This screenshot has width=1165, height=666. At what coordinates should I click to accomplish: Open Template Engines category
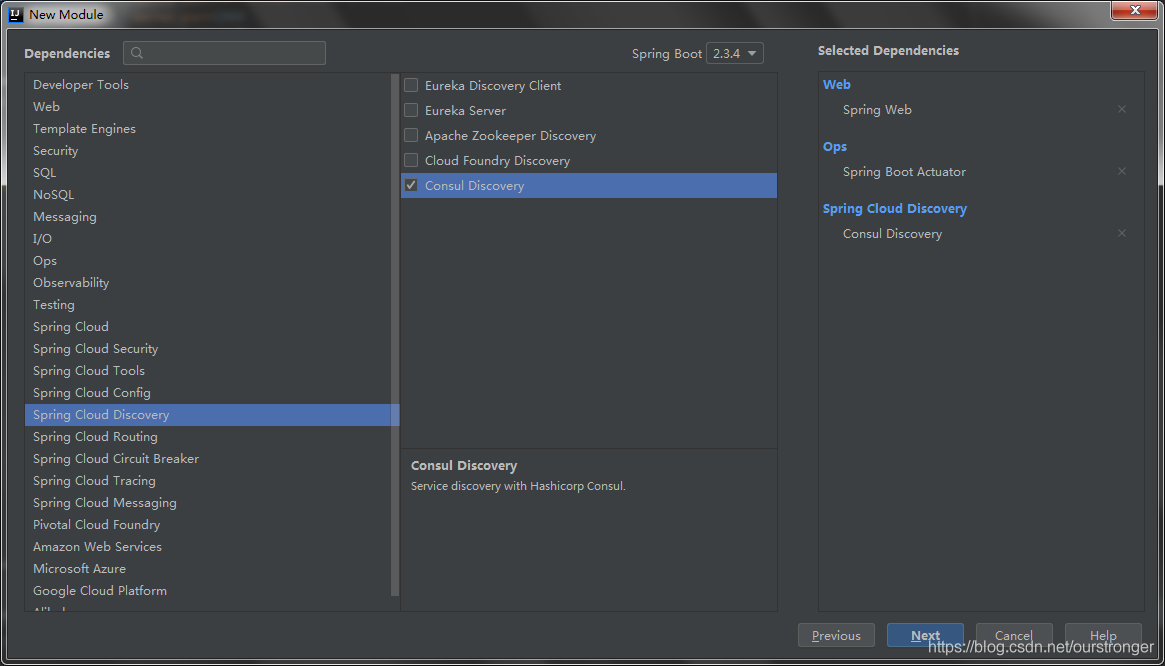208,129
